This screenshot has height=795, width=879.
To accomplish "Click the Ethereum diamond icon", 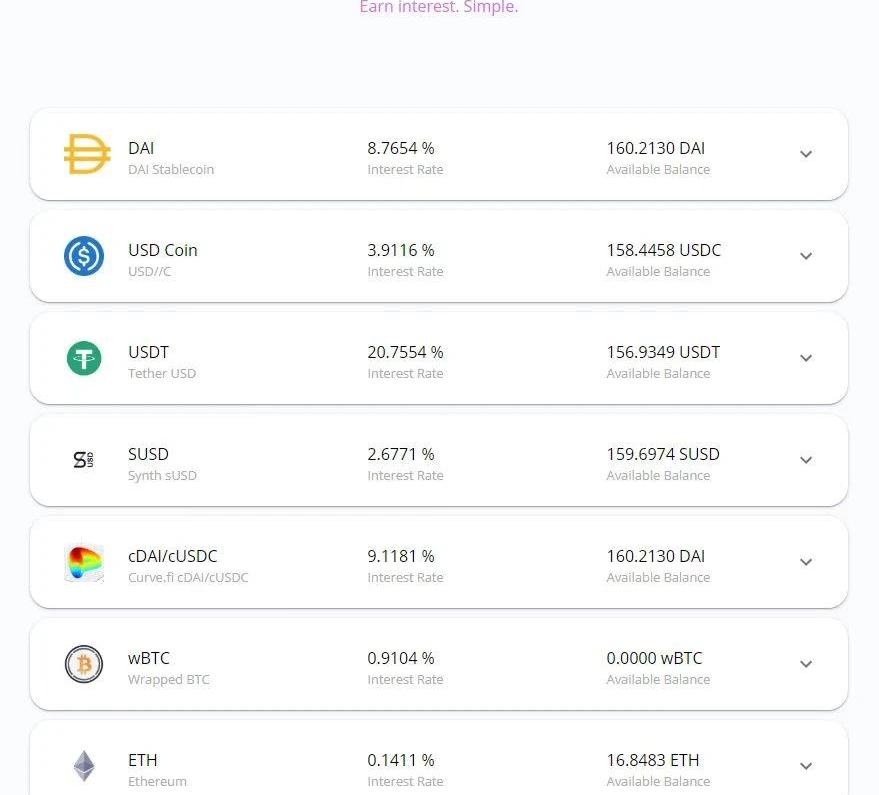I will coord(84,767).
